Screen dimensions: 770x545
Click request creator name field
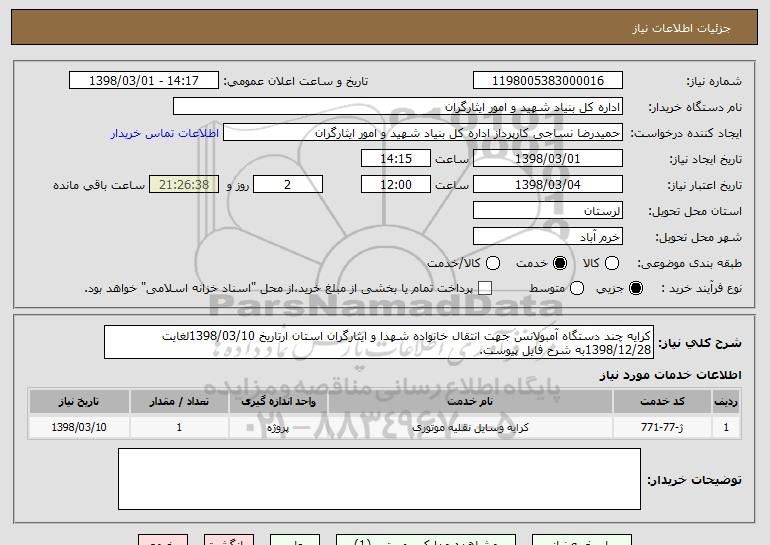(423, 133)
